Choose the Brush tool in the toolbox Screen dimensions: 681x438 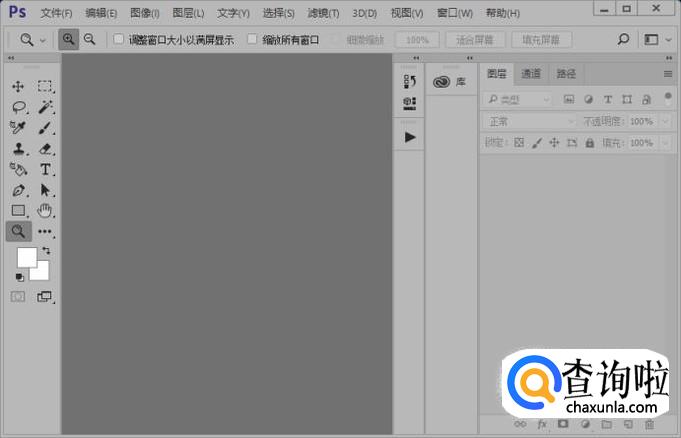pyautogui.click(x=45, y=128)
